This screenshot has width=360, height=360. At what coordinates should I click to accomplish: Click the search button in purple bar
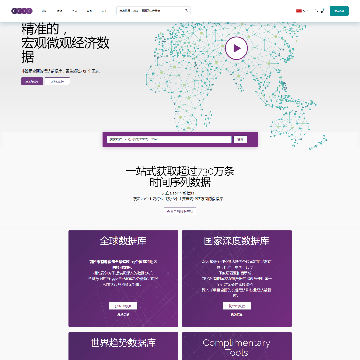tap(240, 140)
